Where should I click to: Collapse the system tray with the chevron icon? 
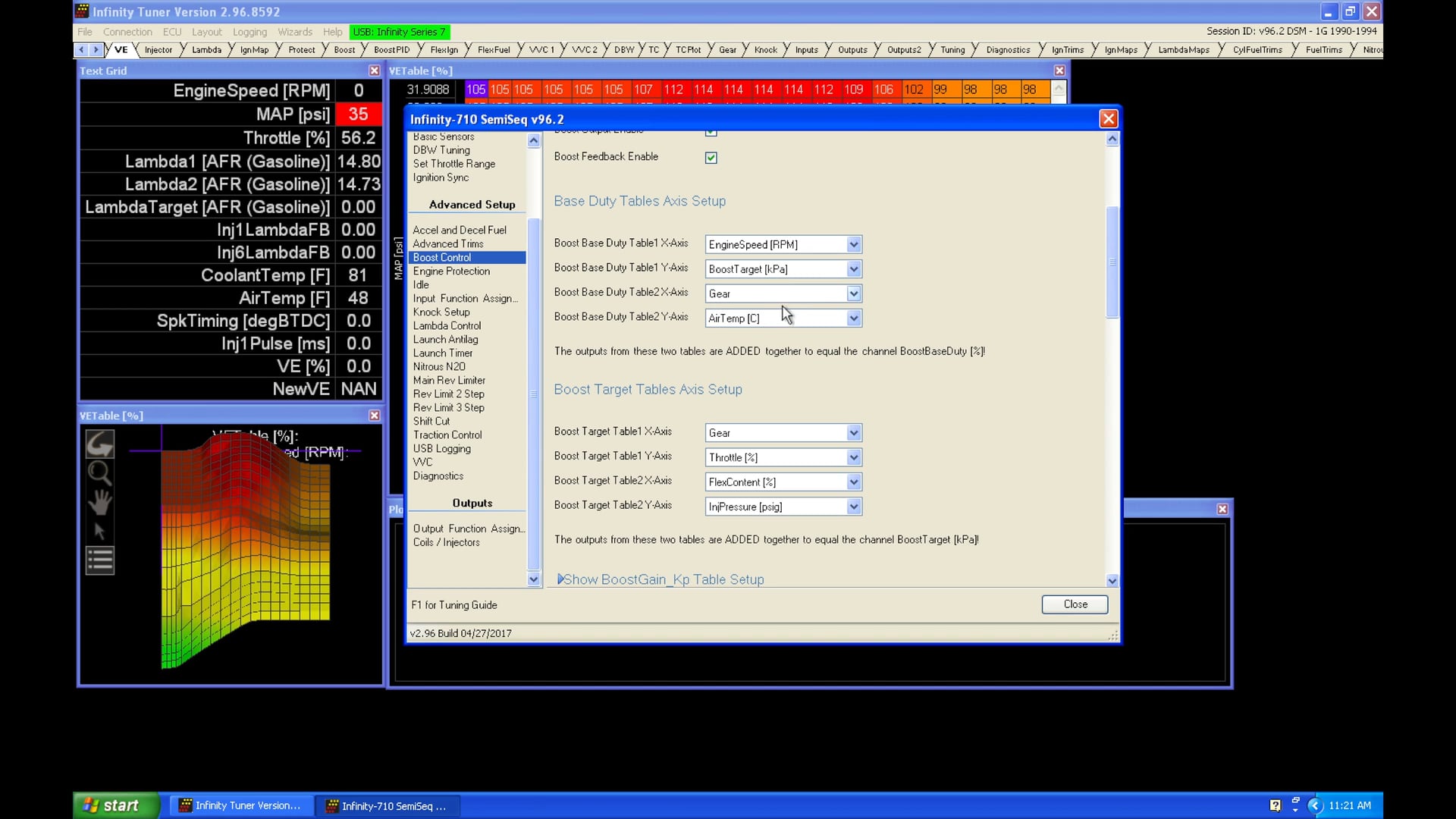tap(1315, 805)
